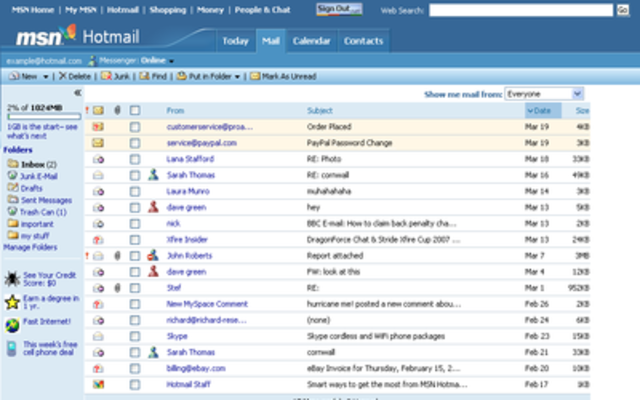Open the Calendar tab
This screenshot has height=400, width=640.
click(311, 41)
